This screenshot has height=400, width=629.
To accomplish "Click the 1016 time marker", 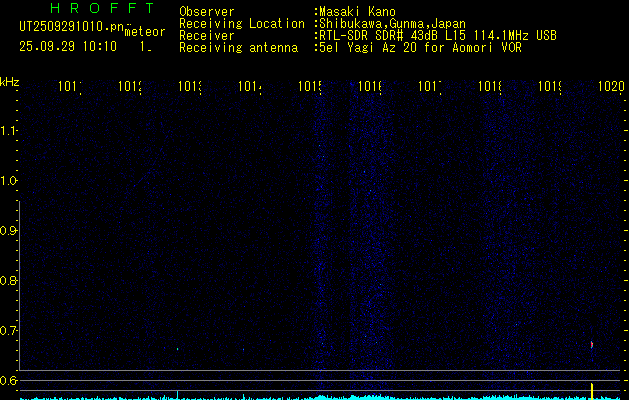I will pos(370,86).
